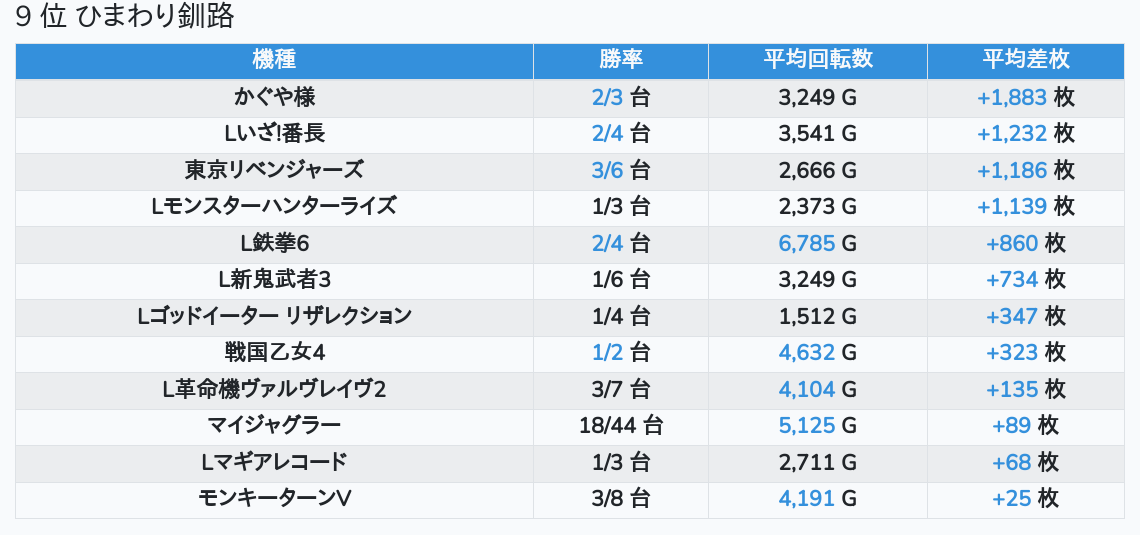Viewport: 1140px width, 535px height.
Task: Select the モンキーターンV machine name
Action: click(x=274, y=498)
